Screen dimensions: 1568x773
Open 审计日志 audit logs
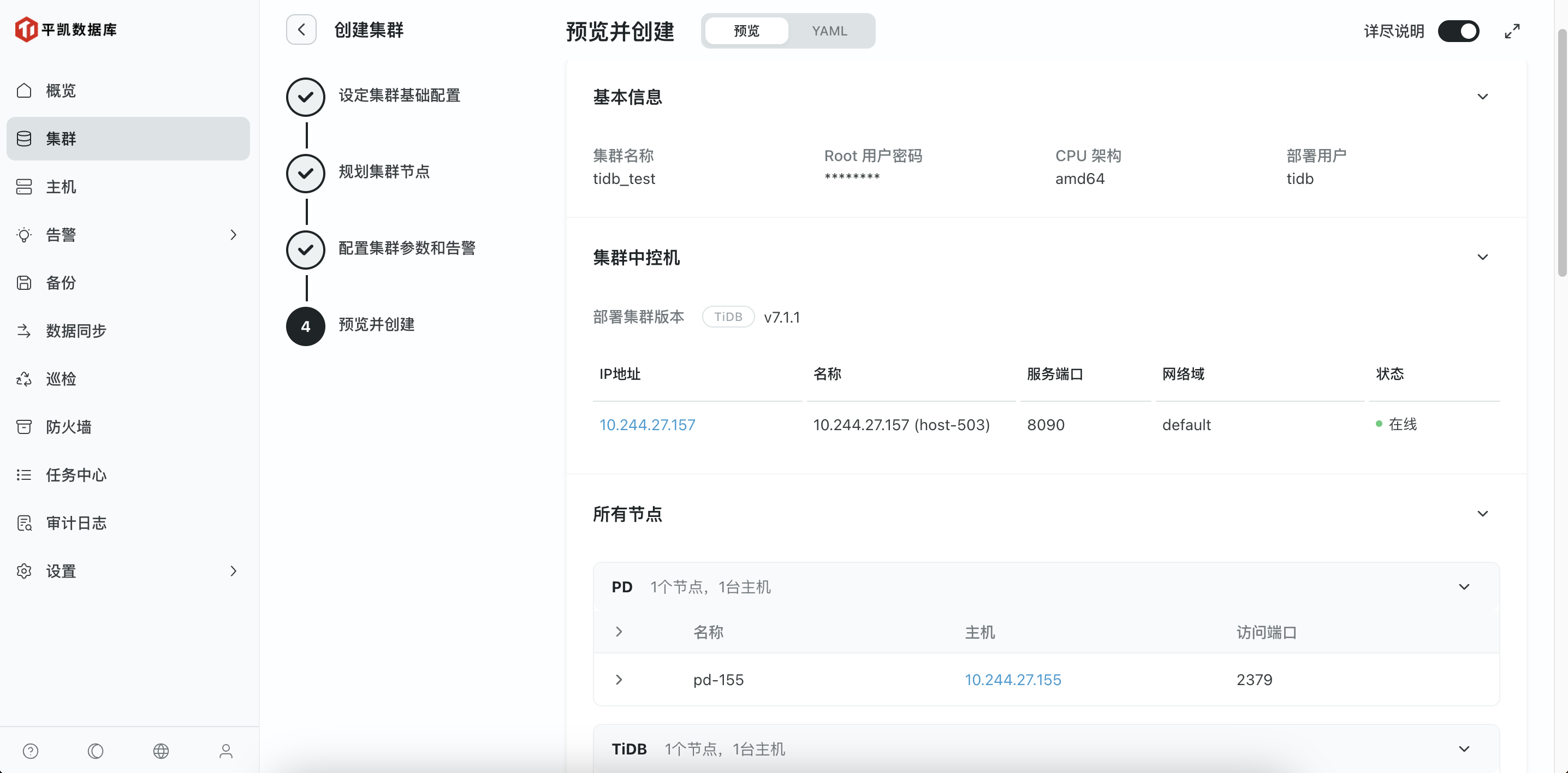[76, 522]
